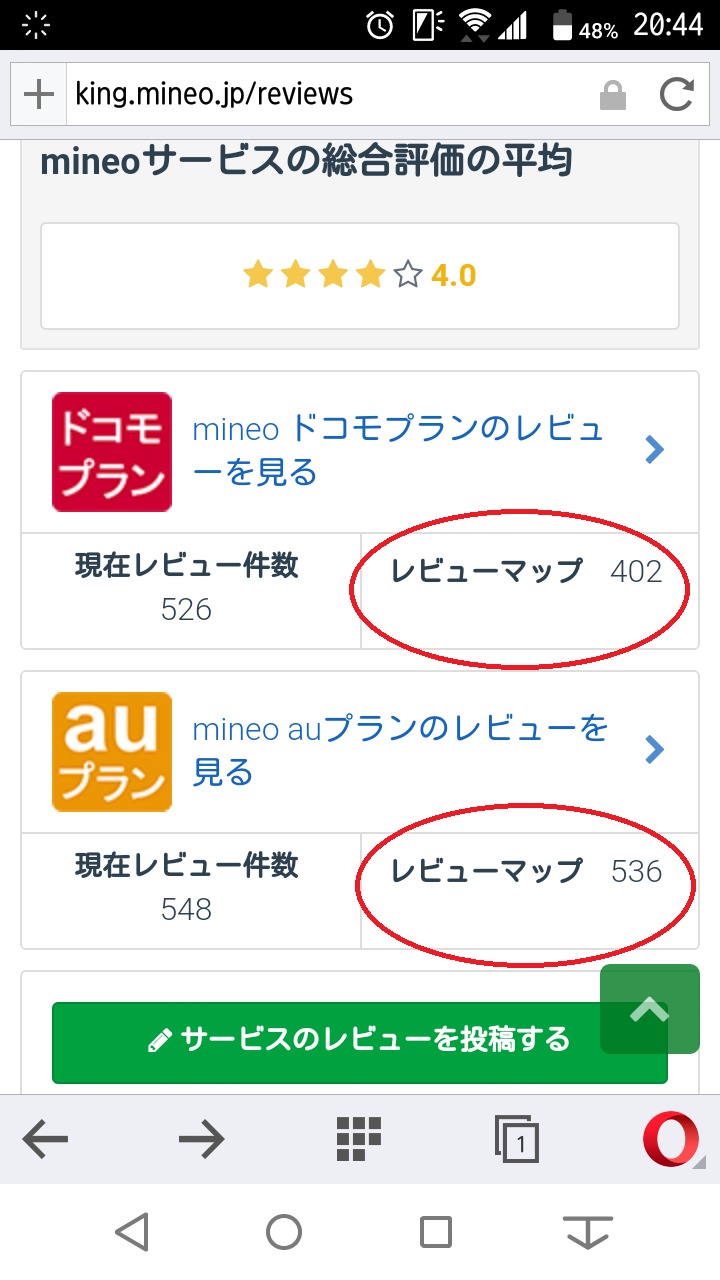Tap the padlock security icon
The image size is (720, 1280).
pyautogui.click(x=612, y=96)
